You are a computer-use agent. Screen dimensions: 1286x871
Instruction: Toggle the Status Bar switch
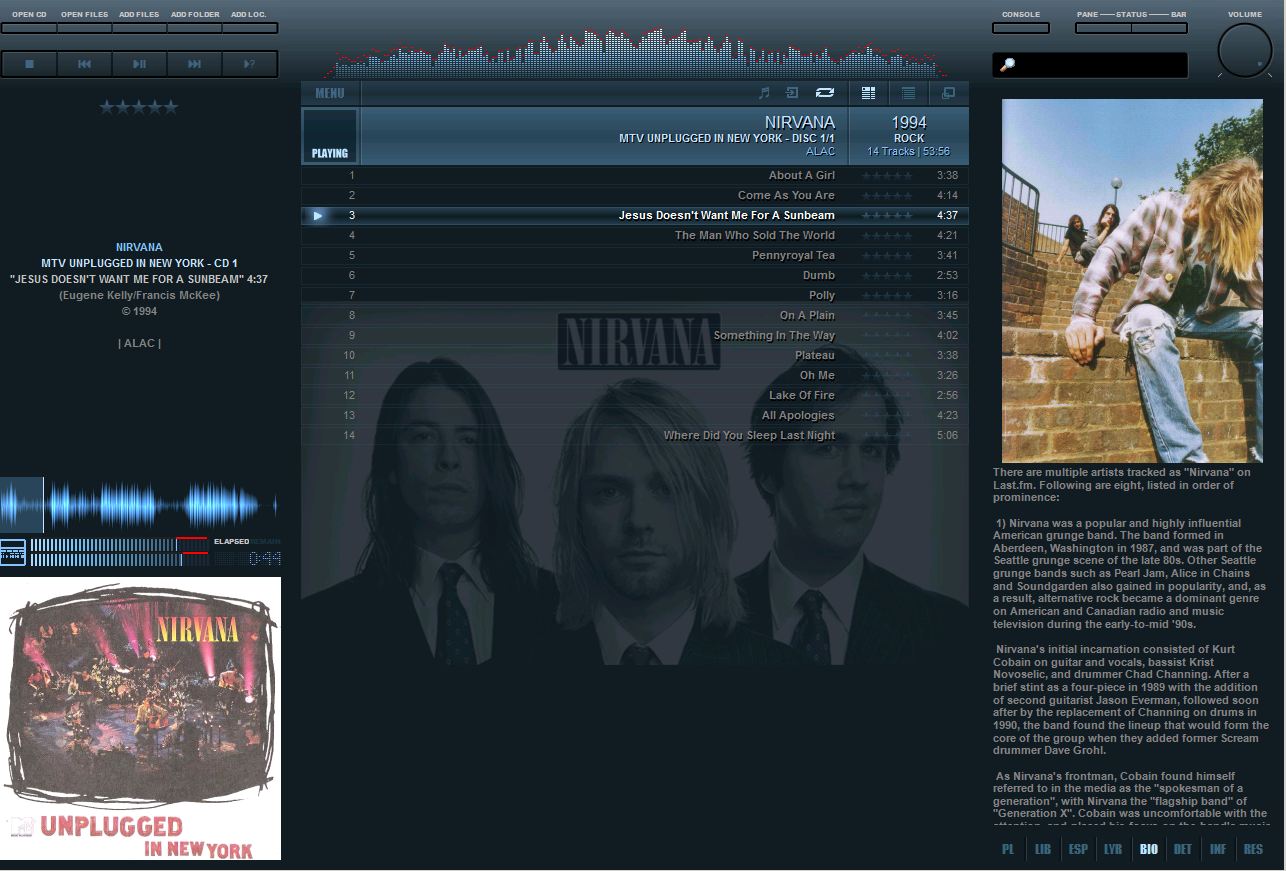point(1159,28)
